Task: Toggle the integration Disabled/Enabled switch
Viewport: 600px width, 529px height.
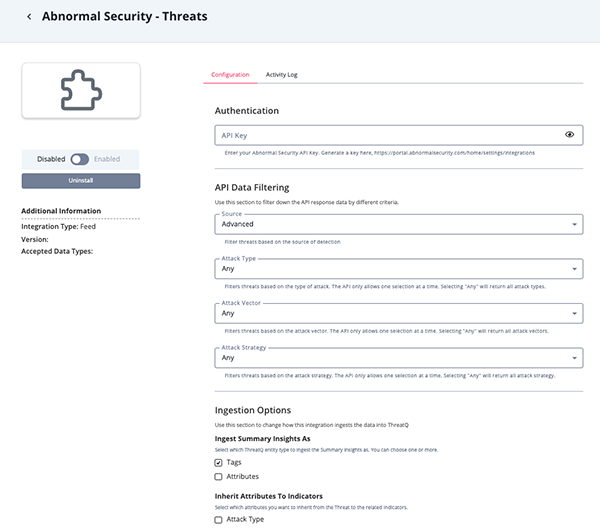Action: [80, 159]
